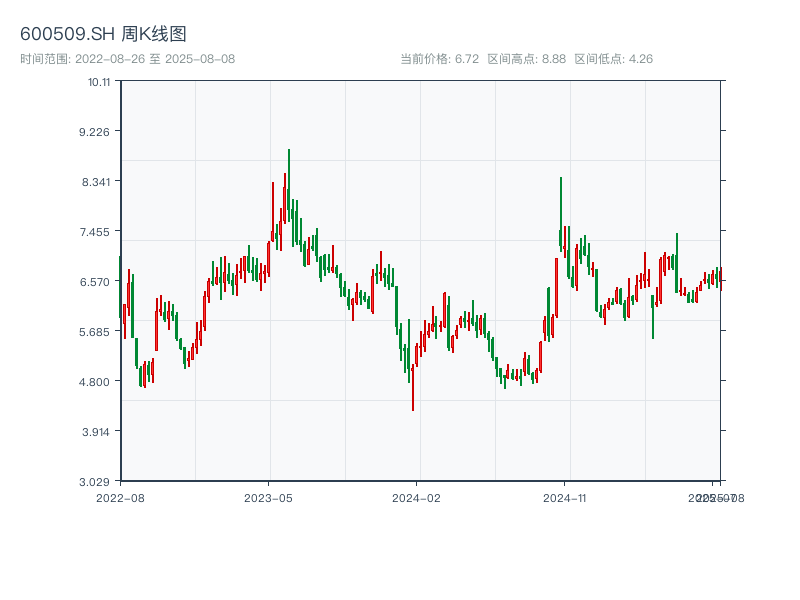Select the 8.341 price axis label
Screen dimensions: 800x600
[96, 182]
